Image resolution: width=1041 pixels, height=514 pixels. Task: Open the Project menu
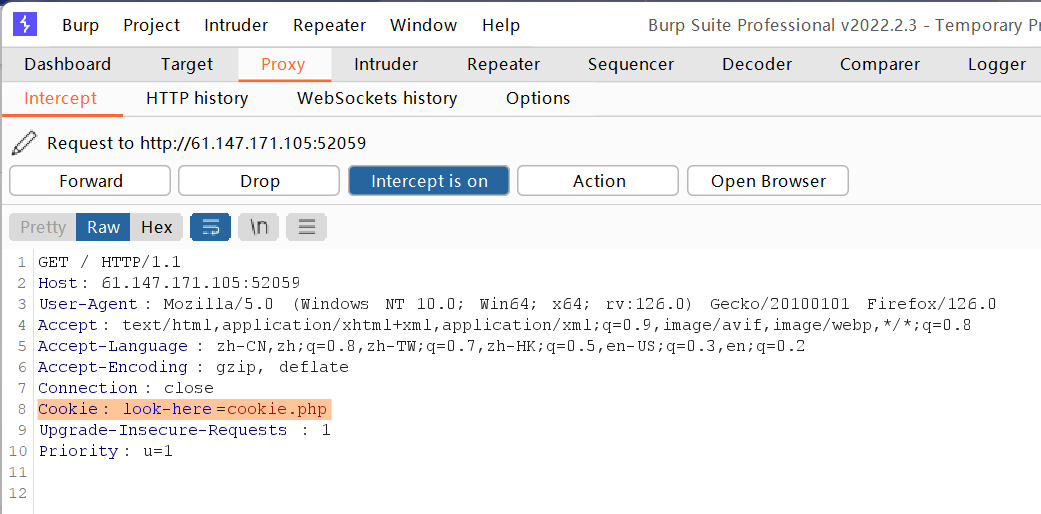(x=151, y=25)
